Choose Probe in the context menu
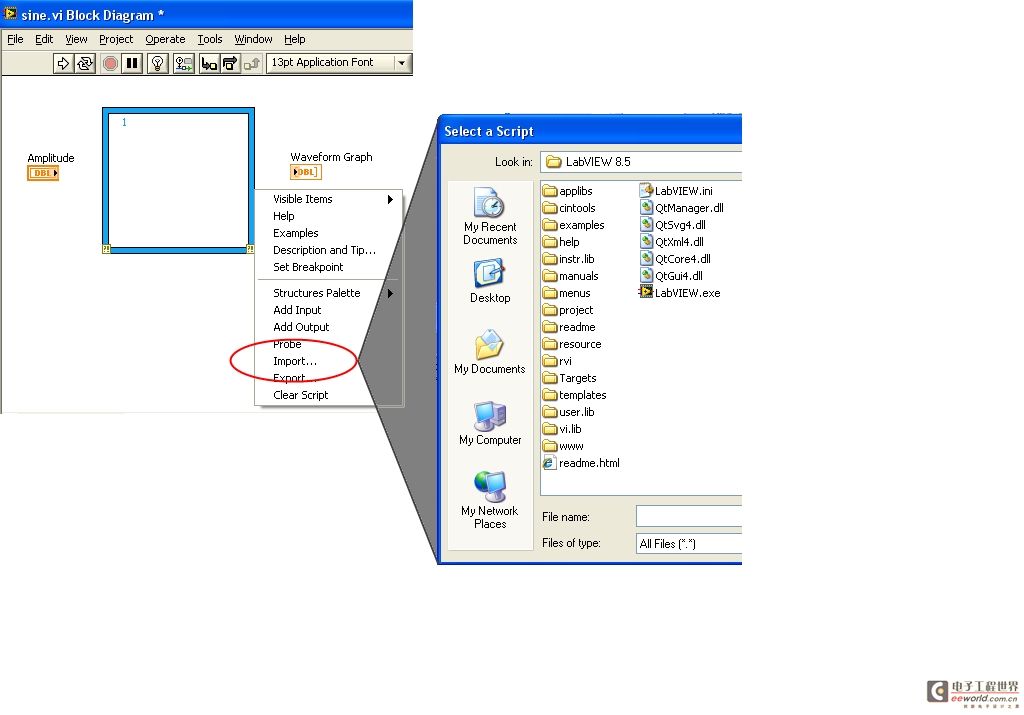The width and height of the screenshot is (1024, 715). coord(328,344)
